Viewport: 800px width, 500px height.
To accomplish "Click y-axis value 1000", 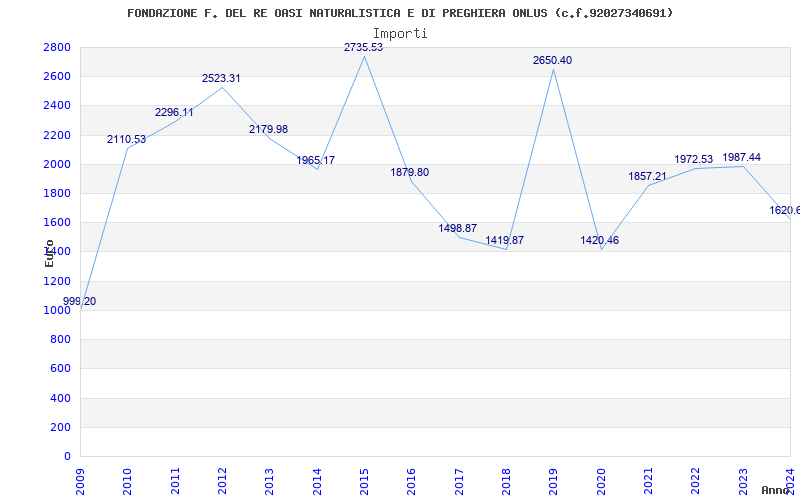I will tap(57, 310).
